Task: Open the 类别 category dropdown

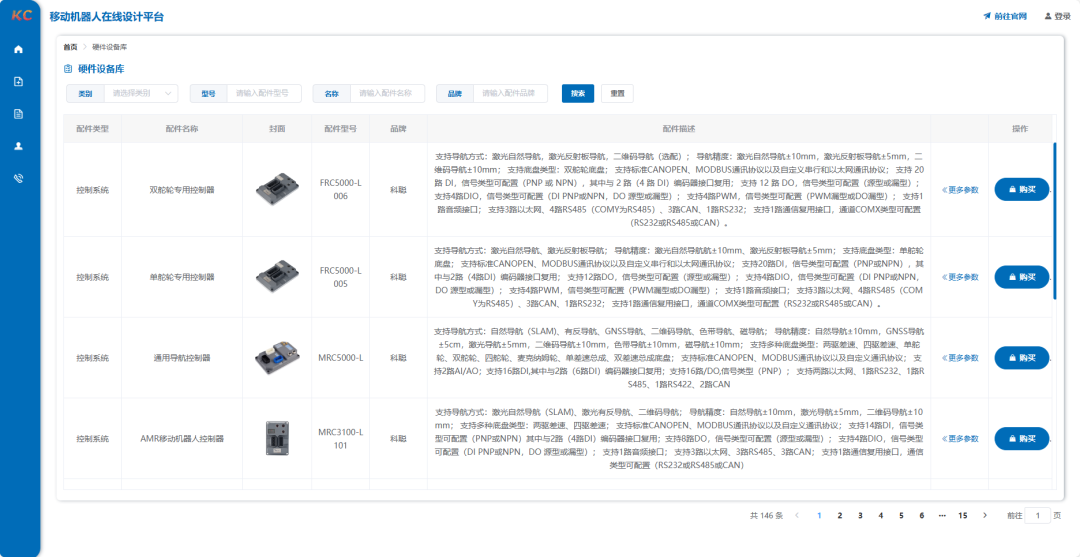Action: tap(140, 93)
